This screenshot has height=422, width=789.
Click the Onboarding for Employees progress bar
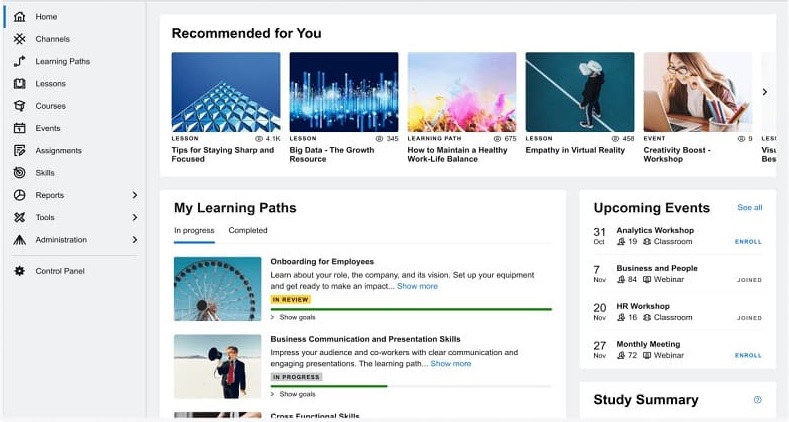click(x=411, y=309)
